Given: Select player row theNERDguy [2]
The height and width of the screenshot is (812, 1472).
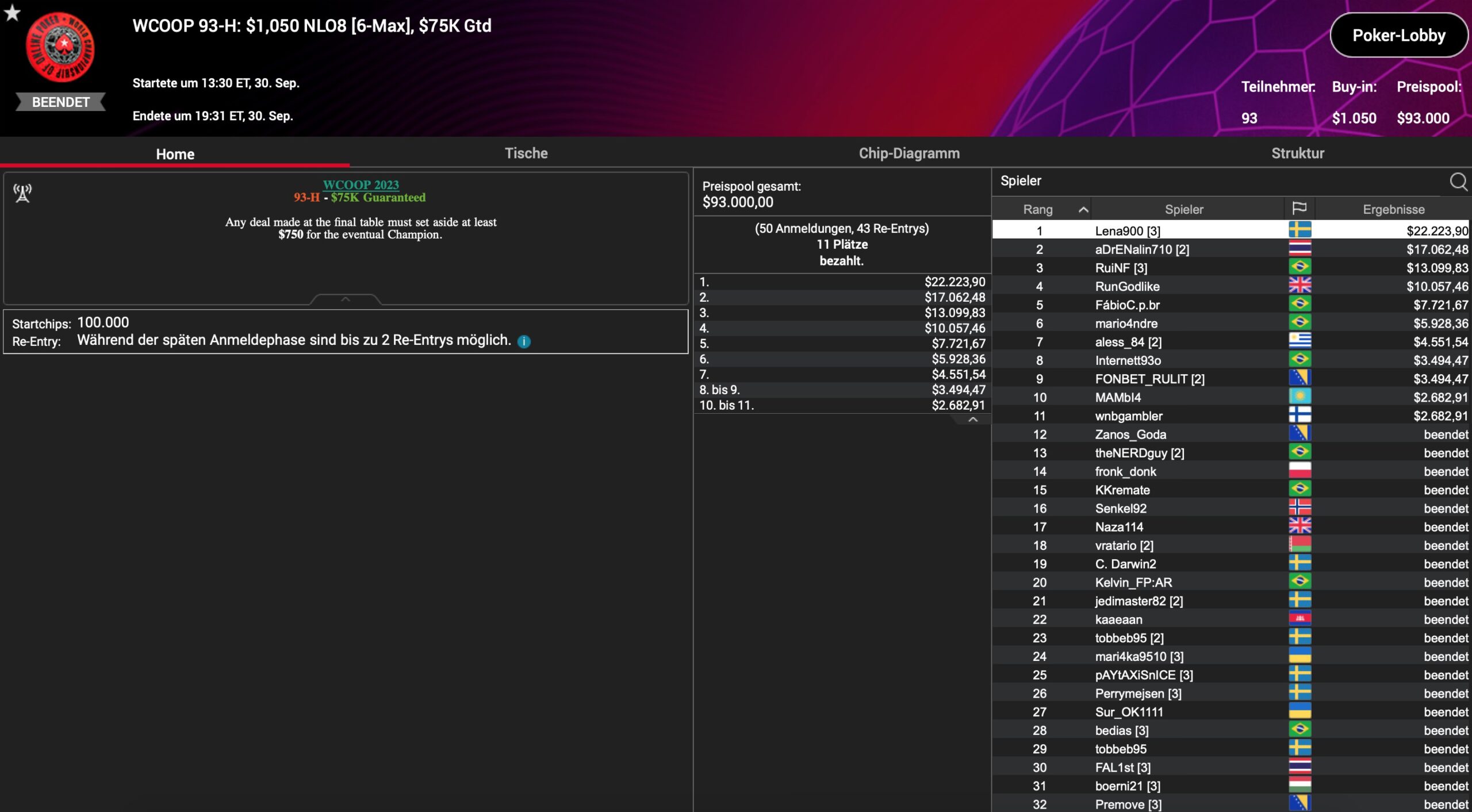Looking at the screenshot, I should click(1230, 452).
